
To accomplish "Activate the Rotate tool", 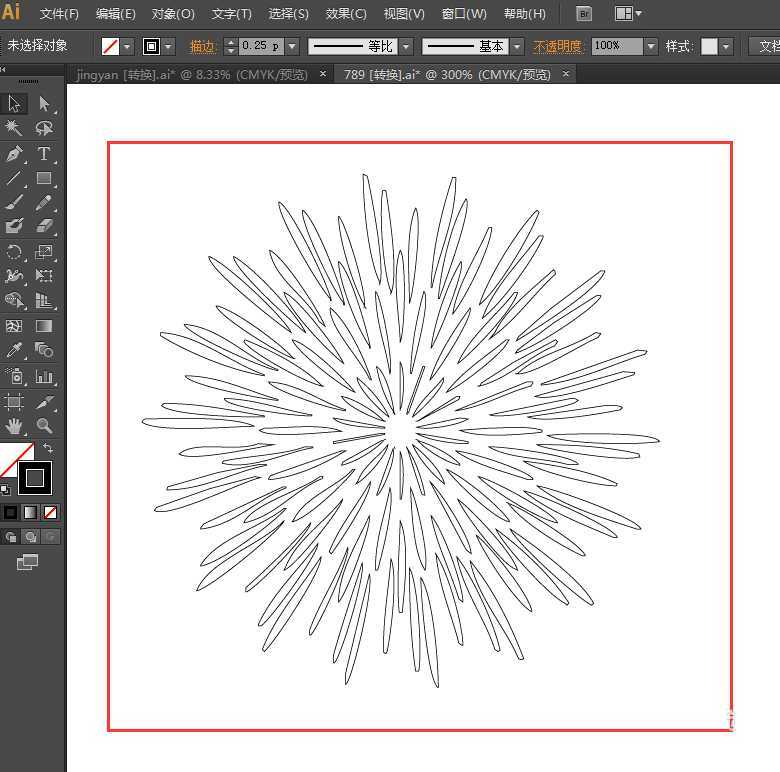I will point(14,253).
